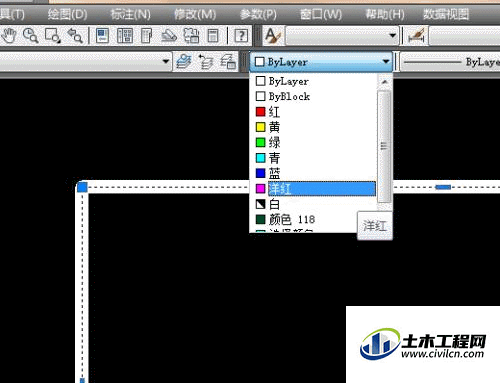
Task: Choose ByLayer in the color list
Action: pyautogui.click(x=313, y=81)
